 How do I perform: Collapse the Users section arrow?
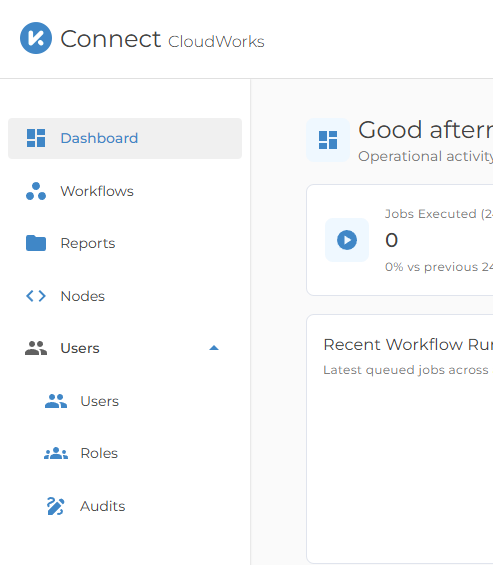pyautogui.click(x=214, y=348)
